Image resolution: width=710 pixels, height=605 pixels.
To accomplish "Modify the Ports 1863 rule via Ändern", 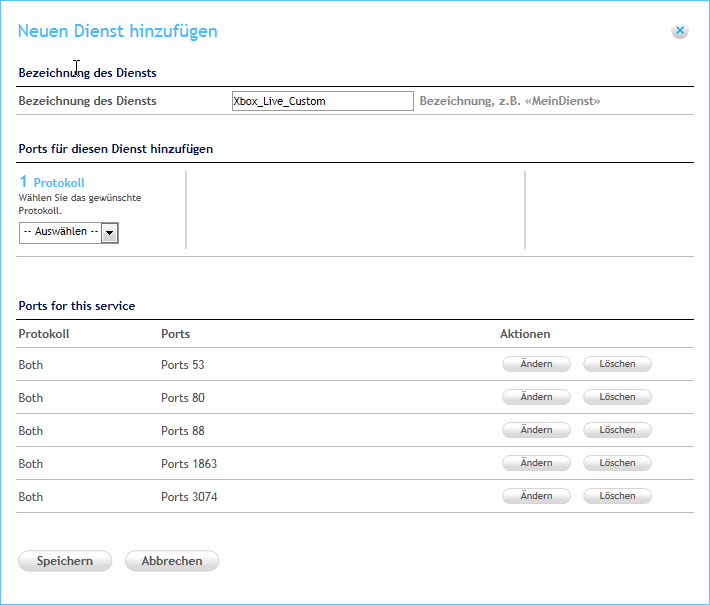I will pyautogui.click(x=536, y=463).
